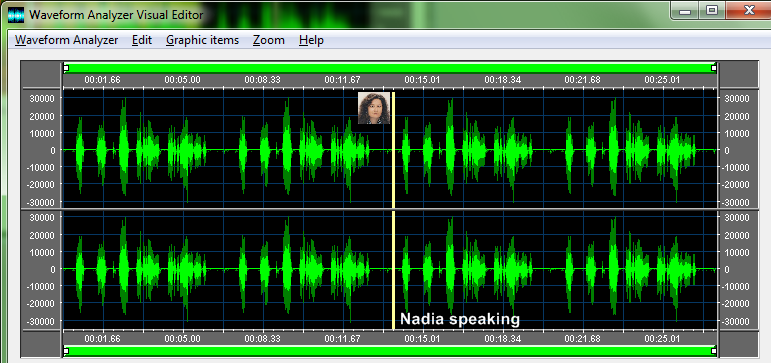771x363 pixels.
Task: Click the bottom green range bar
Action: click(390, 351)
